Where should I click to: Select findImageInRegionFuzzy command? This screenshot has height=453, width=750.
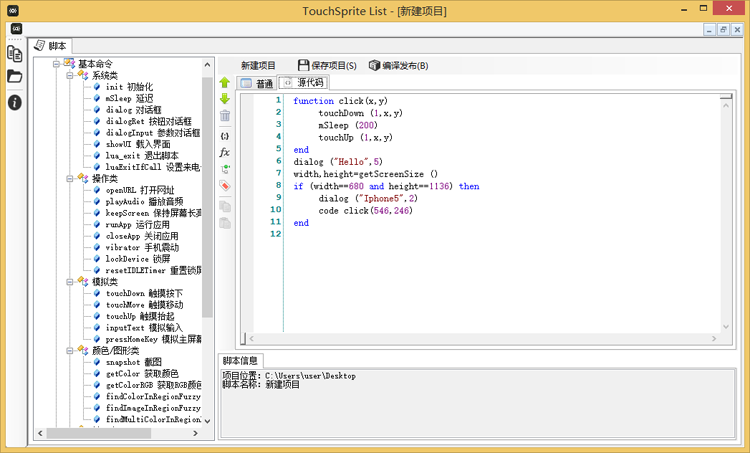(x=153, y=408)
